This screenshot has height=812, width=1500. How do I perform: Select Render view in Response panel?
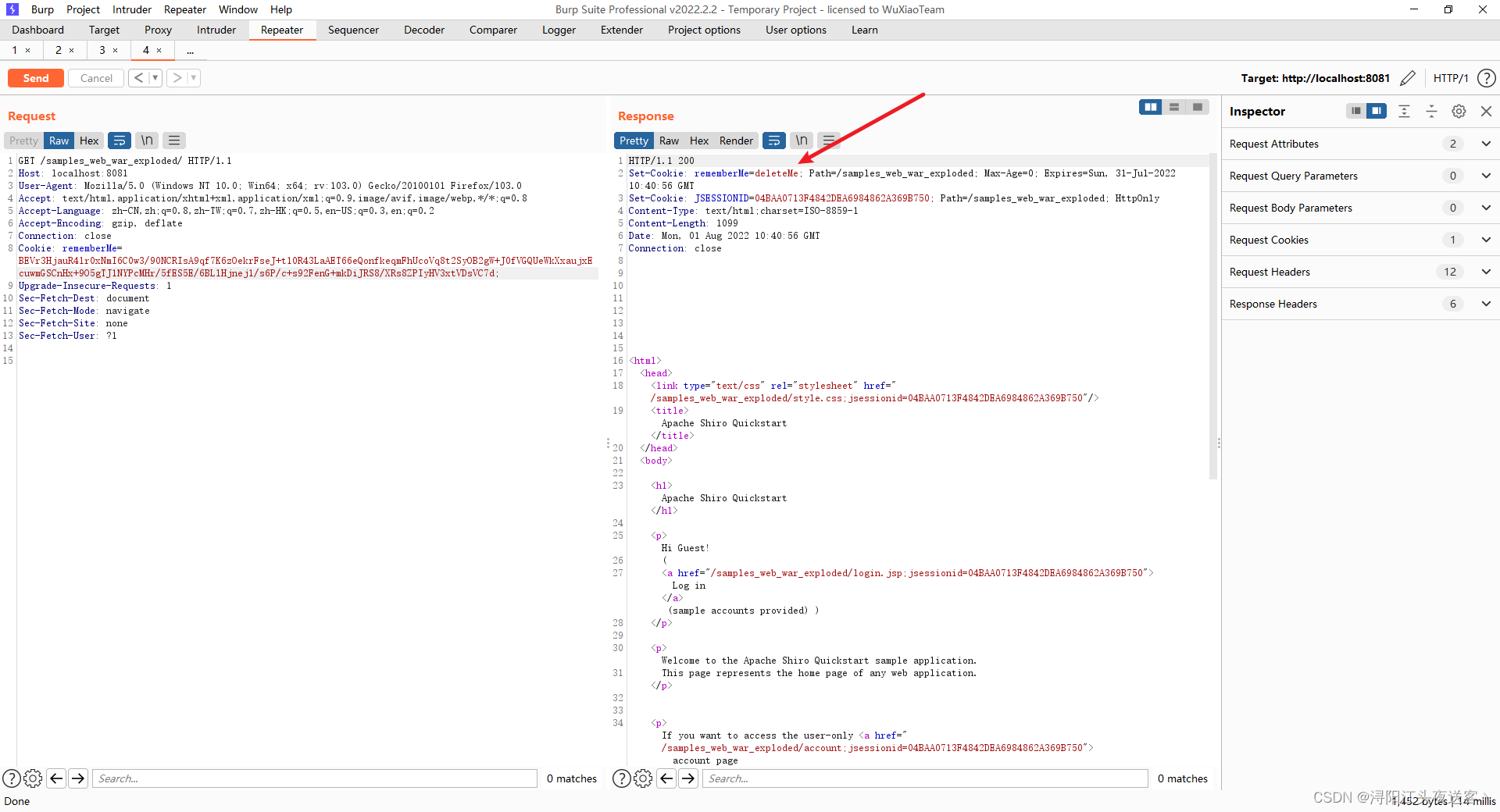[736, 141]
